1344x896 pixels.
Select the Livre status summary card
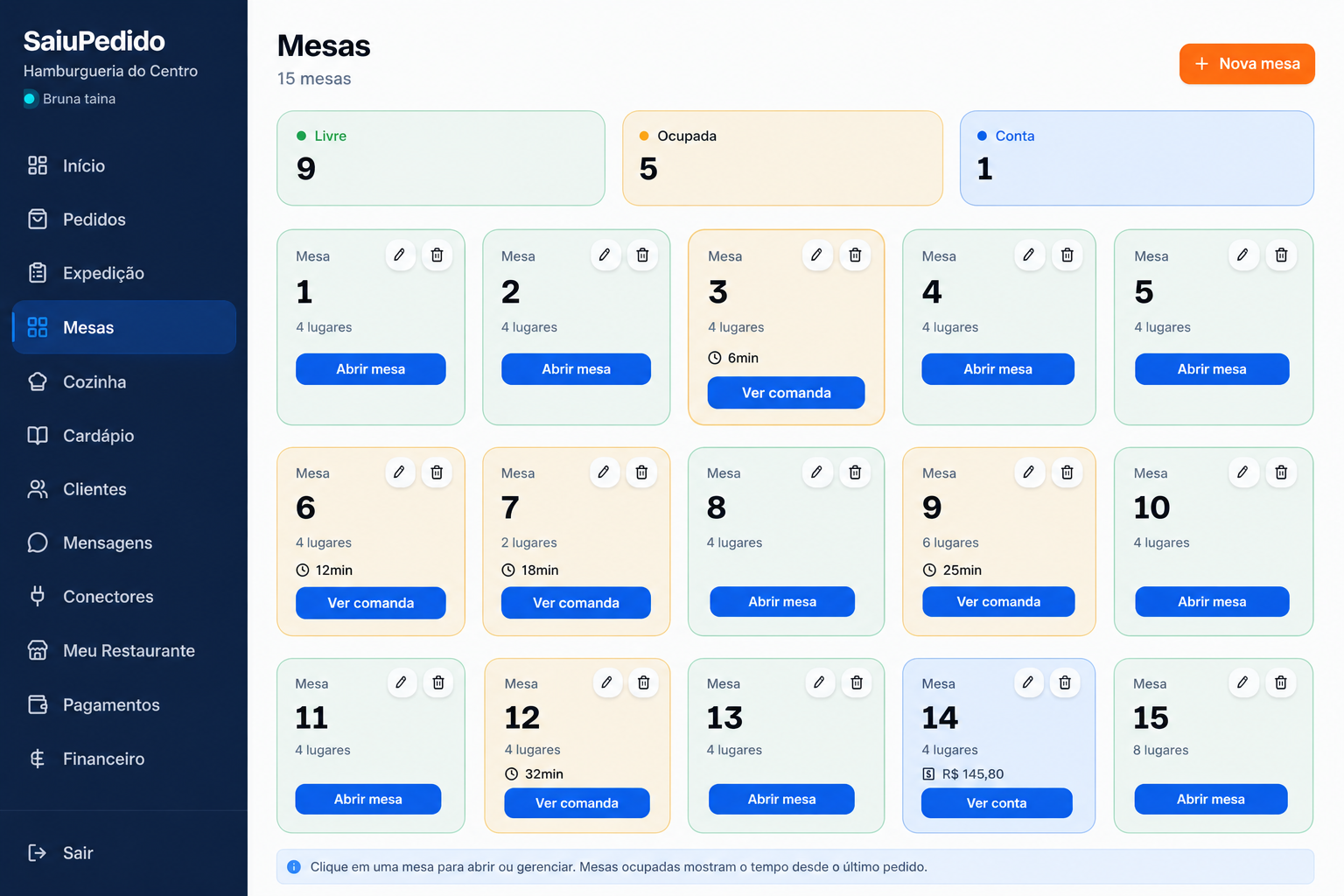click(441, 158)
